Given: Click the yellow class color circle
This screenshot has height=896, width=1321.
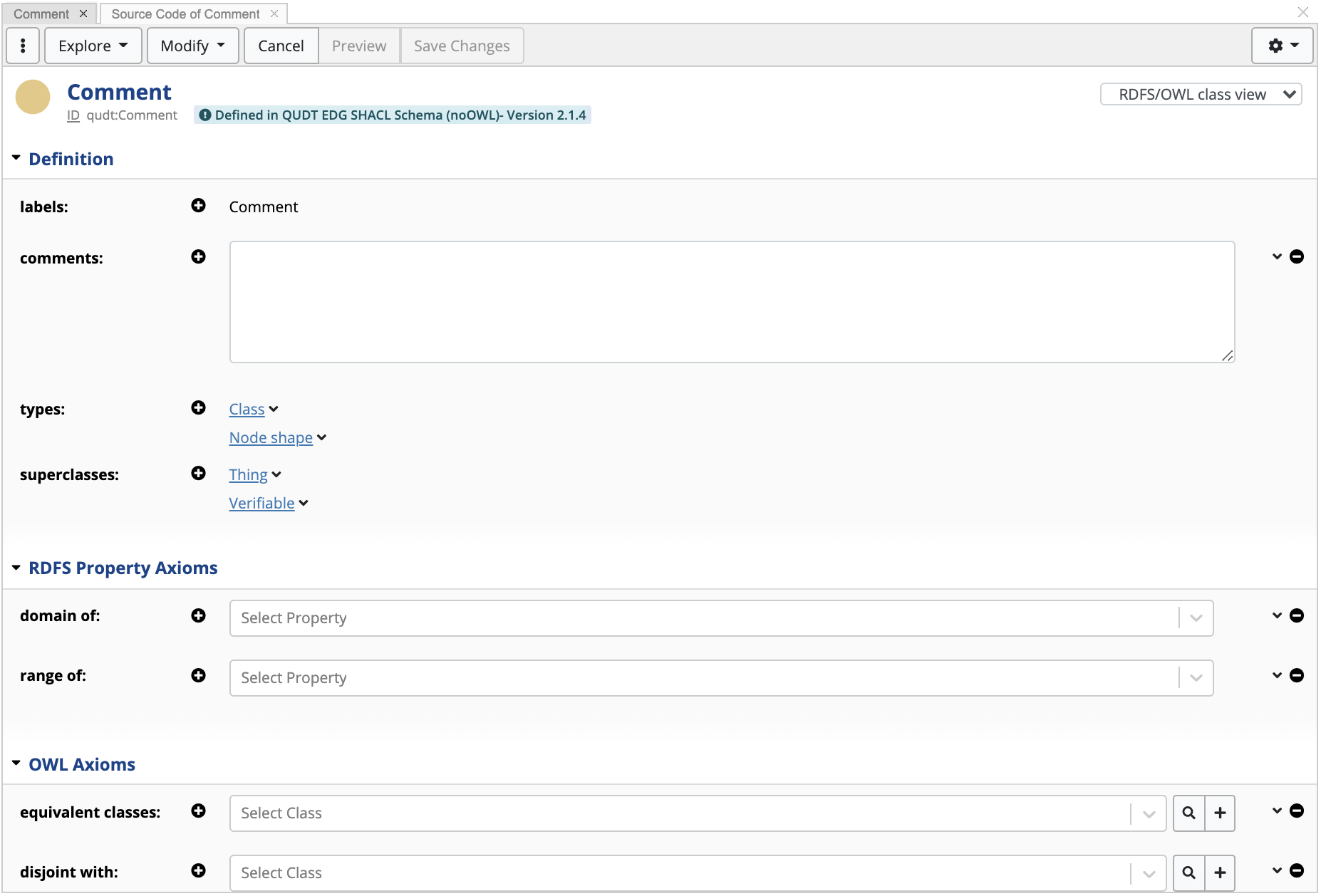Looking at the screenshot, I should pyautogui.click(x=32, y=97).
